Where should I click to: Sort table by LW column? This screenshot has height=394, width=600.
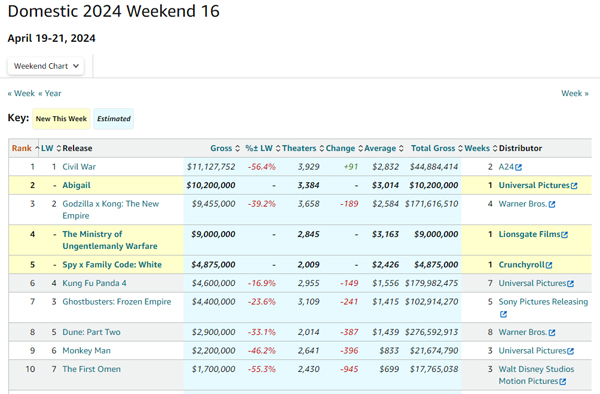[x=51, y=148]
